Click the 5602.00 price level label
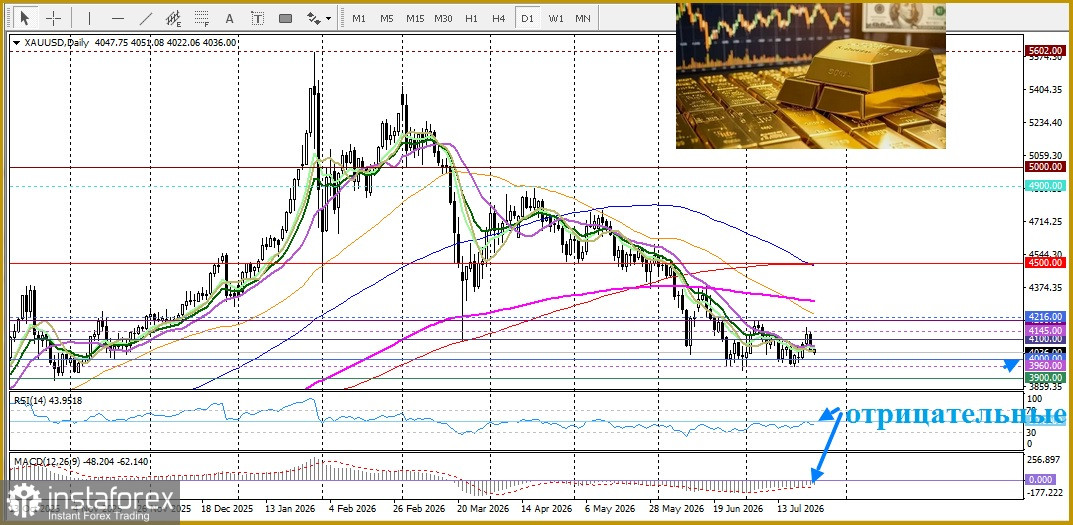This screenshot has height=525, width=1073. (1046, 51)
